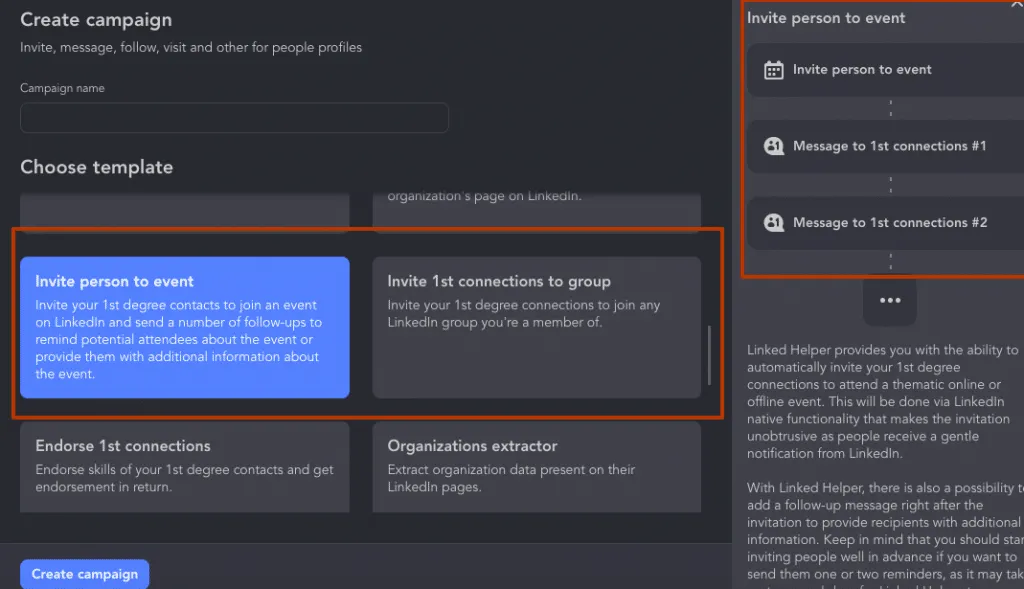Click the Create campaign page title
The image size is (1024, 589).
96,20
